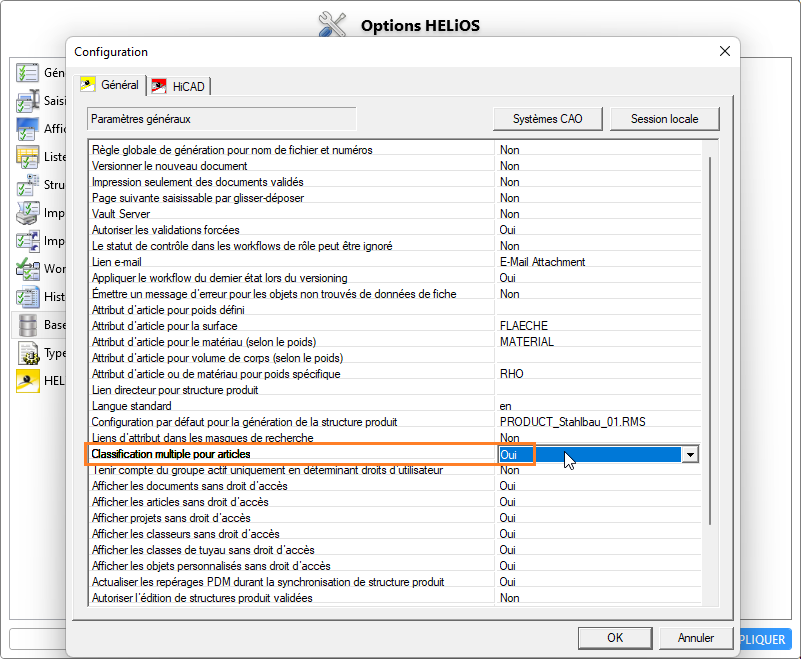Select row "Afficher les objets personnalisés sans droit d'accès"
801x659 pixels.
394,566
